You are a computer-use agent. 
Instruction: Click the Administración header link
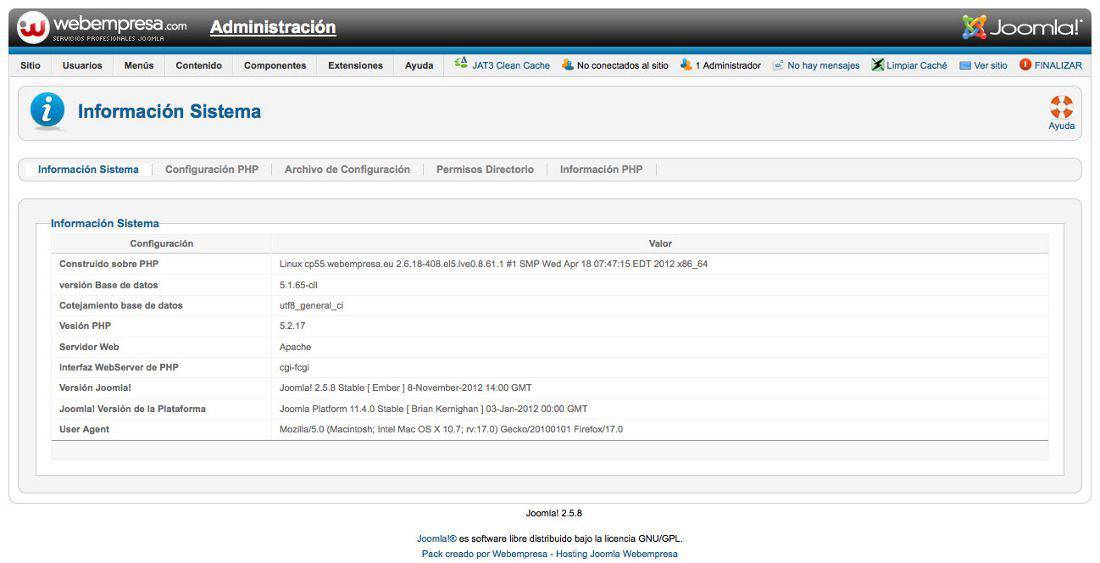click(273, 27)
